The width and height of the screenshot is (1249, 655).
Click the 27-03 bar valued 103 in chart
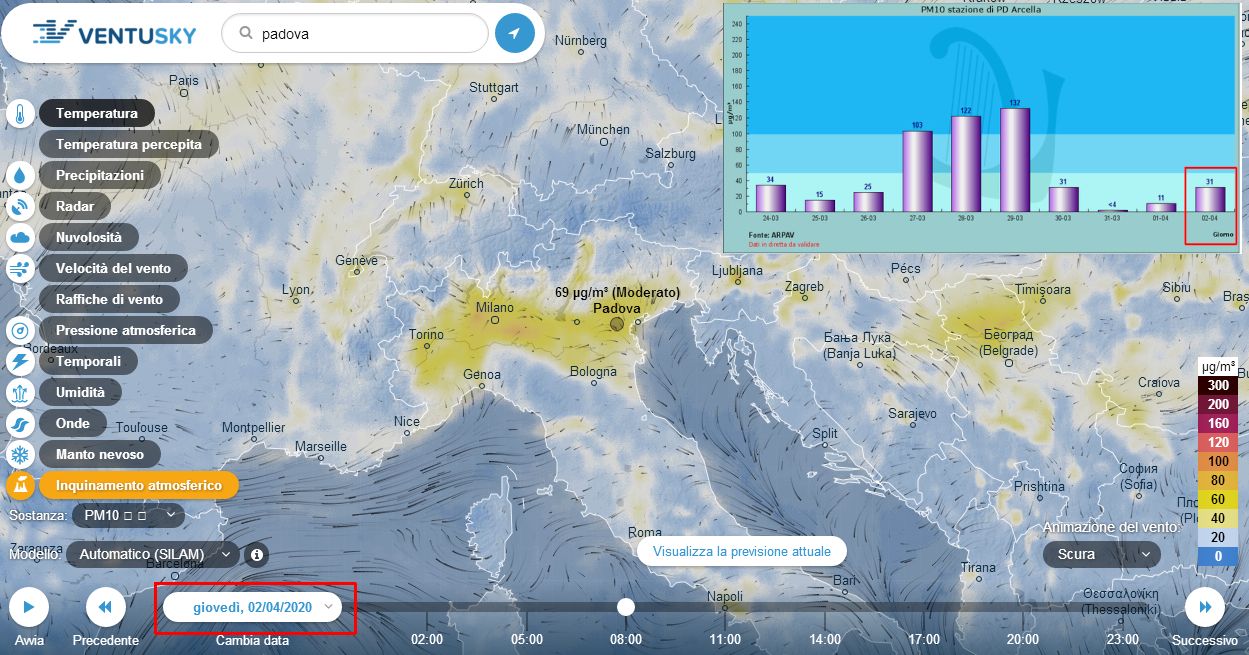(x=917, y=171)
